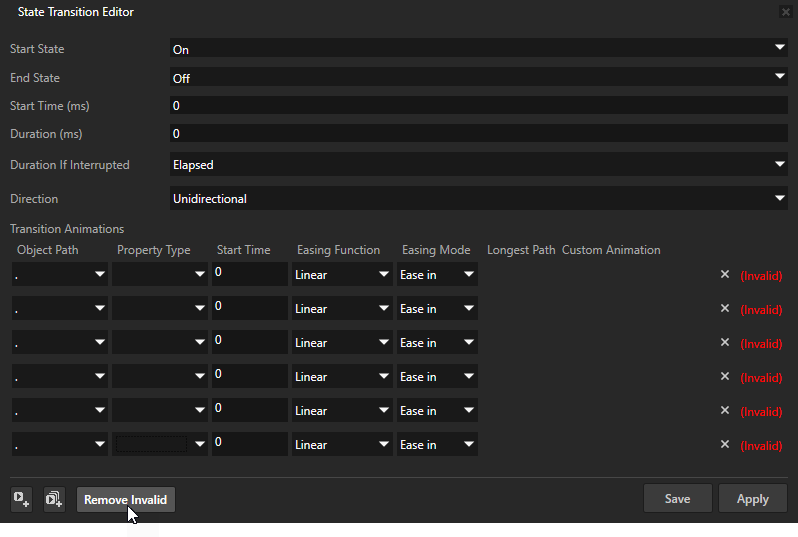Open the Direction dropdown set to Unidirectional
Screen dimensions: 798x537
478,199
